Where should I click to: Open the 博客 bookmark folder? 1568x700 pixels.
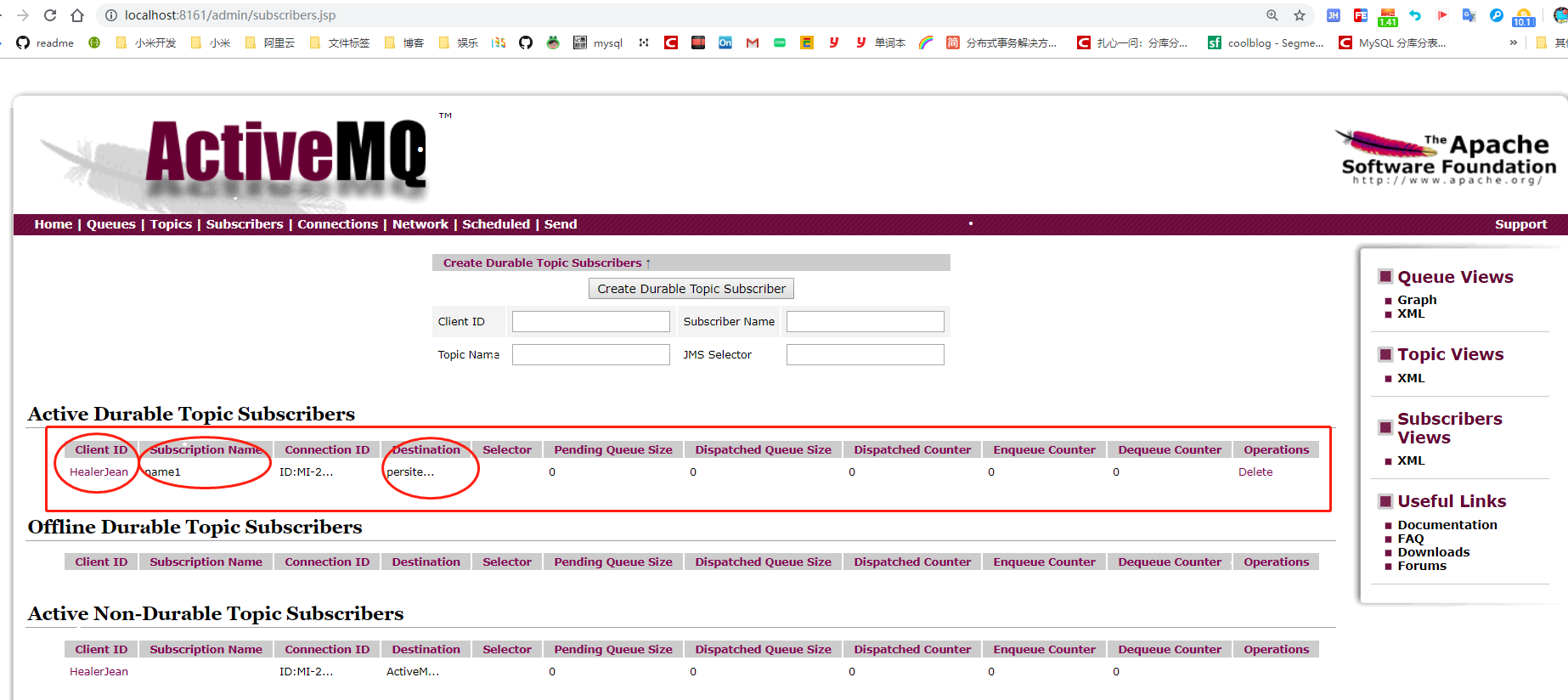[x=404, y=42]
